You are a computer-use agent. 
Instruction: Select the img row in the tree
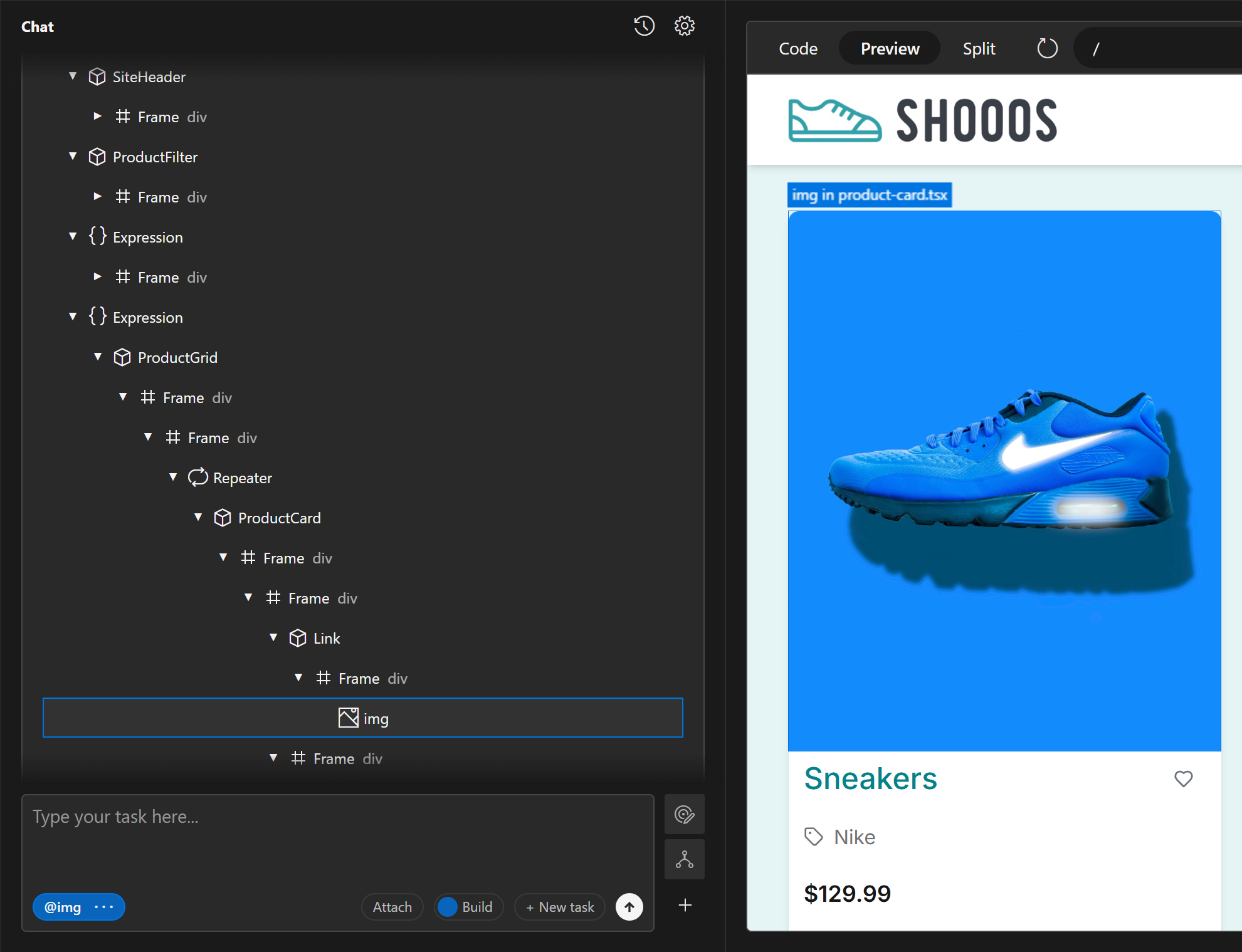[x=363, y=718]
